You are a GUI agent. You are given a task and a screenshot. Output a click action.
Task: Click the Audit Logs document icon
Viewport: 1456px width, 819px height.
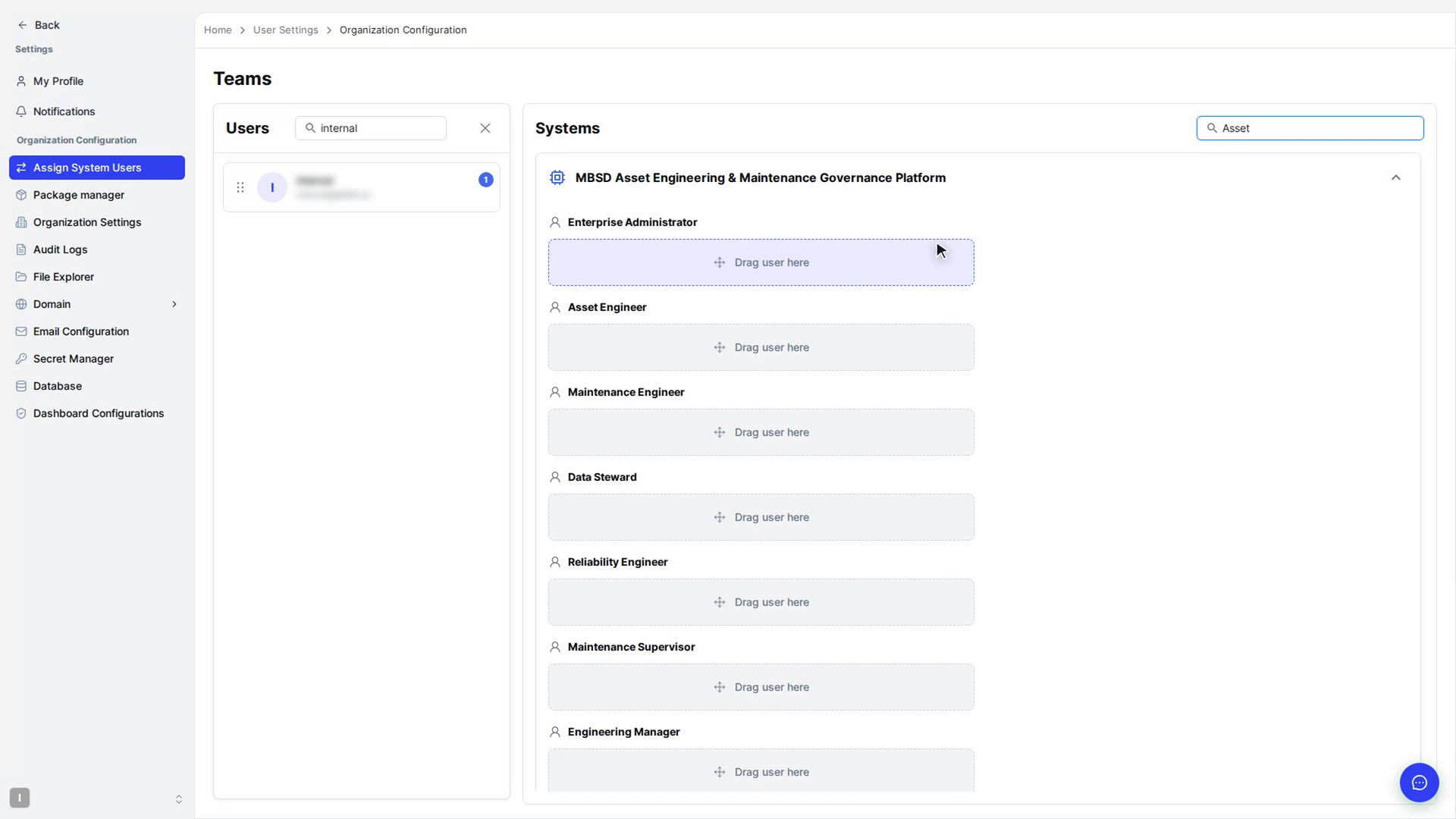pyautogui.click(x=21, y=249)
